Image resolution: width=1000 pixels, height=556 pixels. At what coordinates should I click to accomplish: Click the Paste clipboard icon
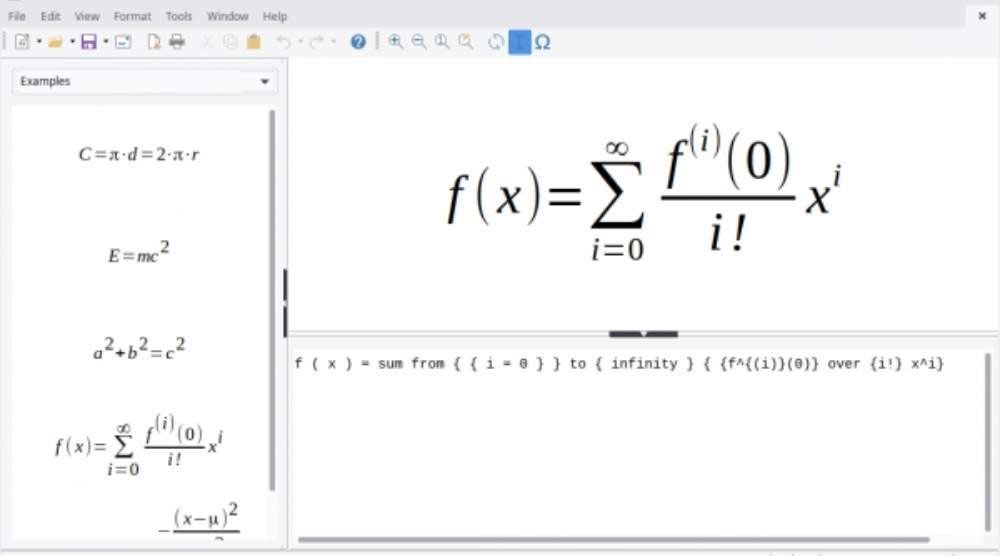(x=254, y=42)
